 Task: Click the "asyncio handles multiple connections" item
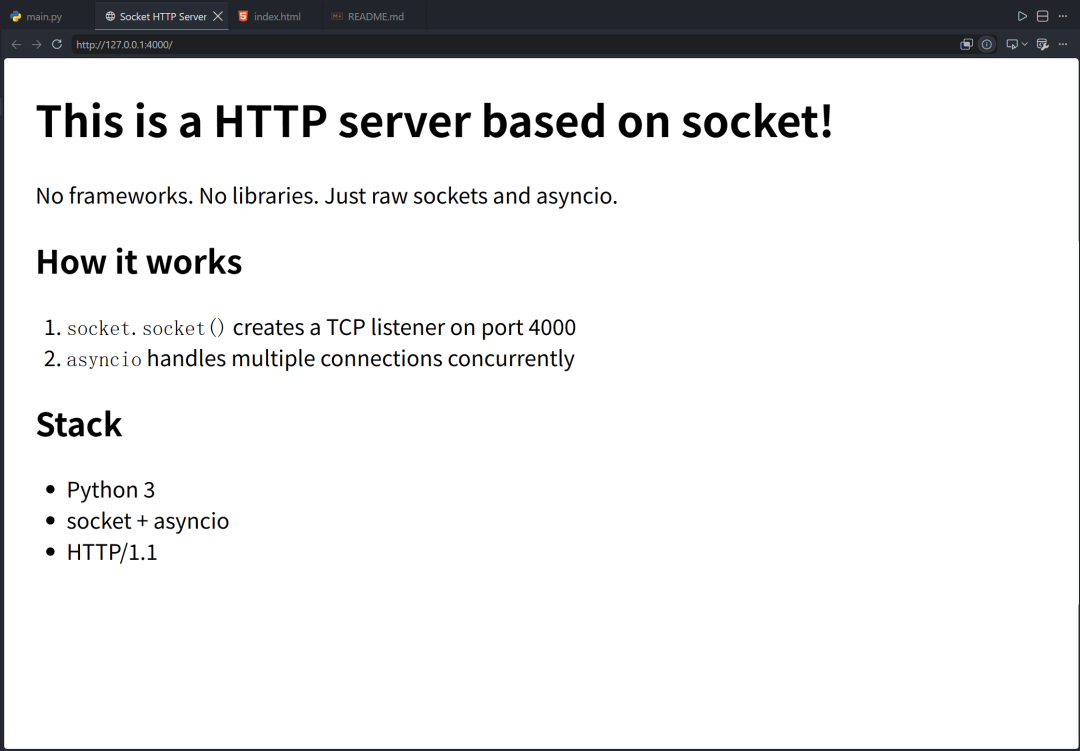coord(320,358)
